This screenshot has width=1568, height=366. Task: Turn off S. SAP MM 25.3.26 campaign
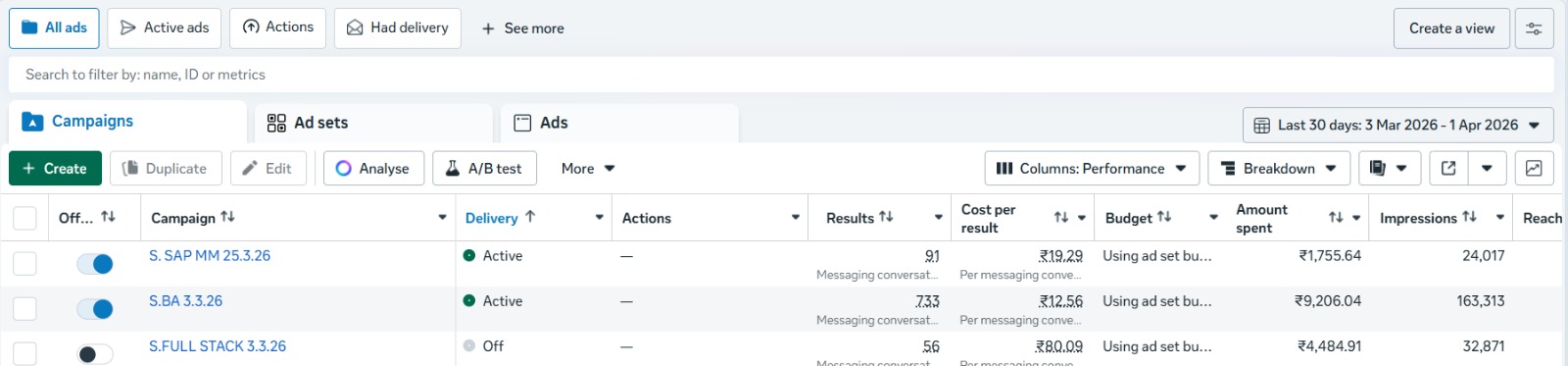click(95, 263)
